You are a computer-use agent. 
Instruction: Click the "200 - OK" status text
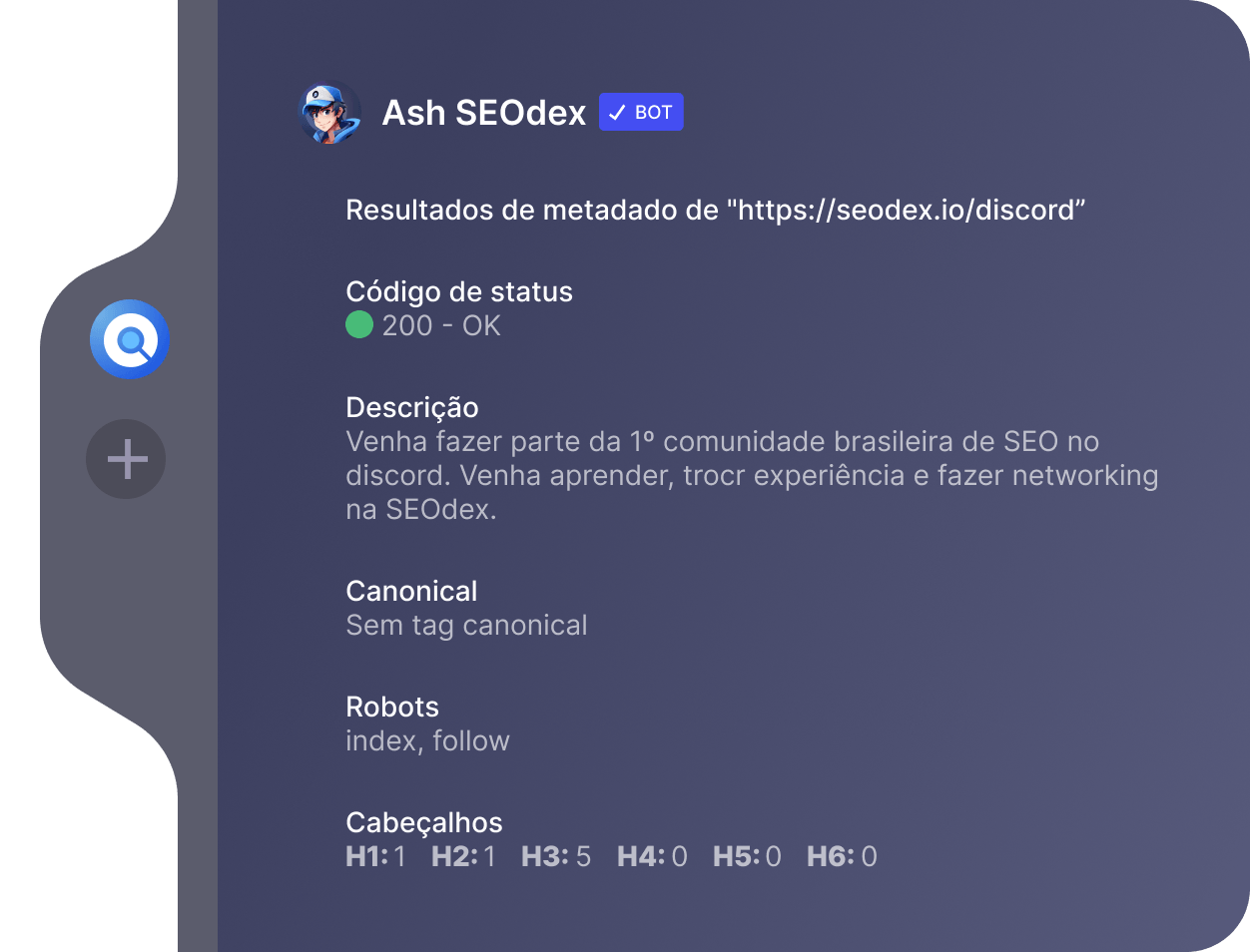tap(441, 325)
